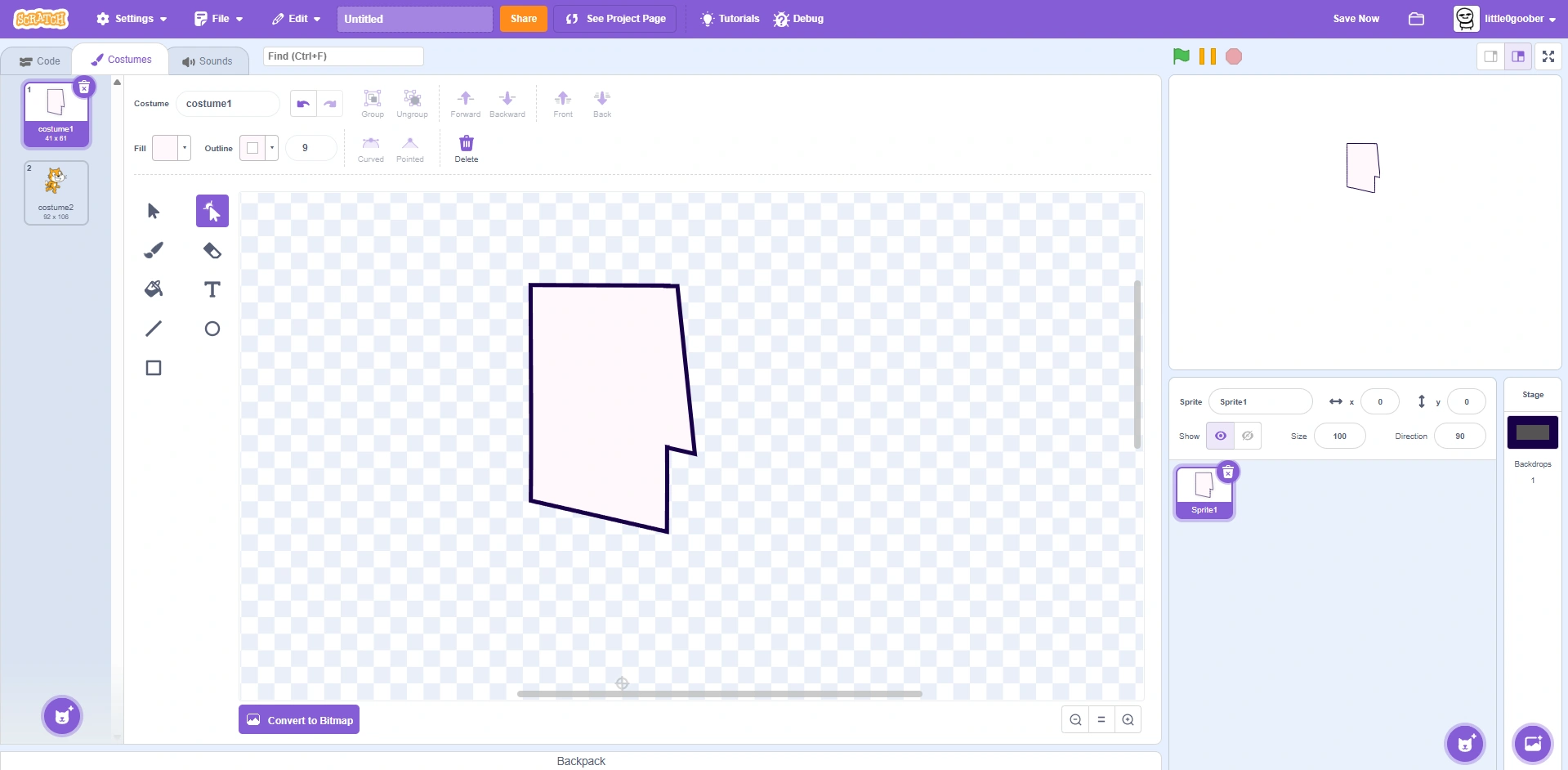Viewport: 1568px width, 770px height.
Task: Select the Circle tool
Action: 212,329
